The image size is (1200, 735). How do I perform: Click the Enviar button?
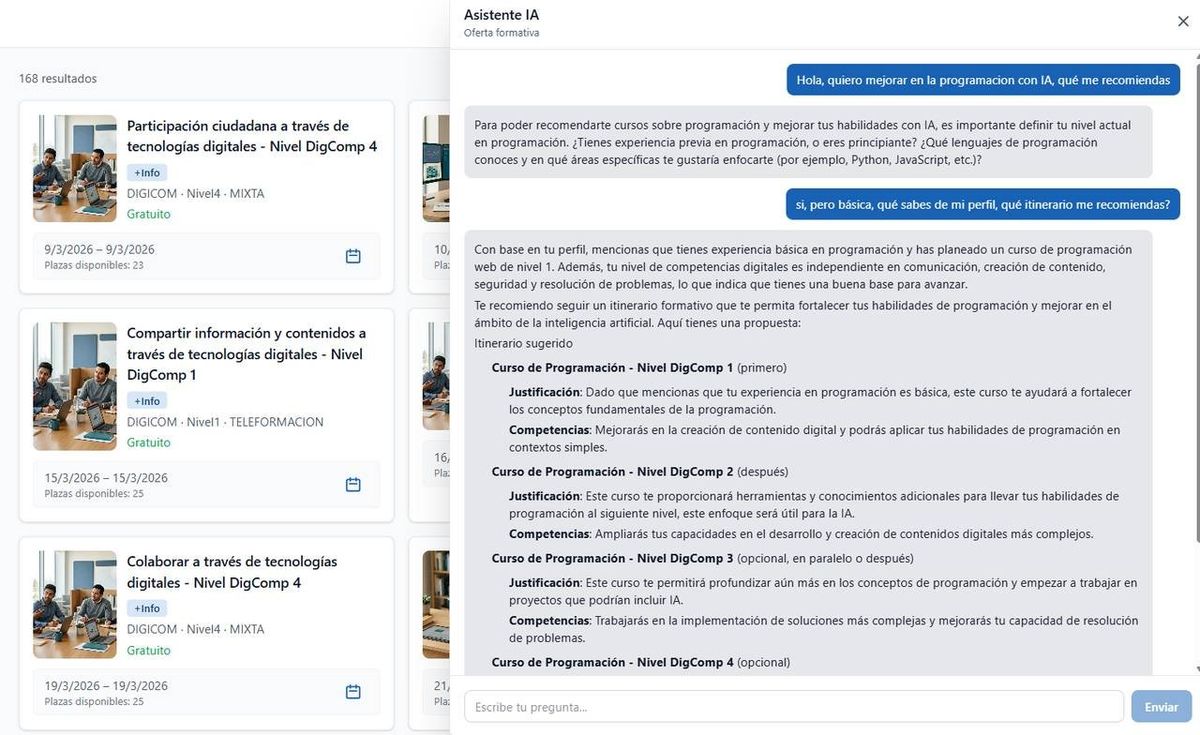[1161, 707]
